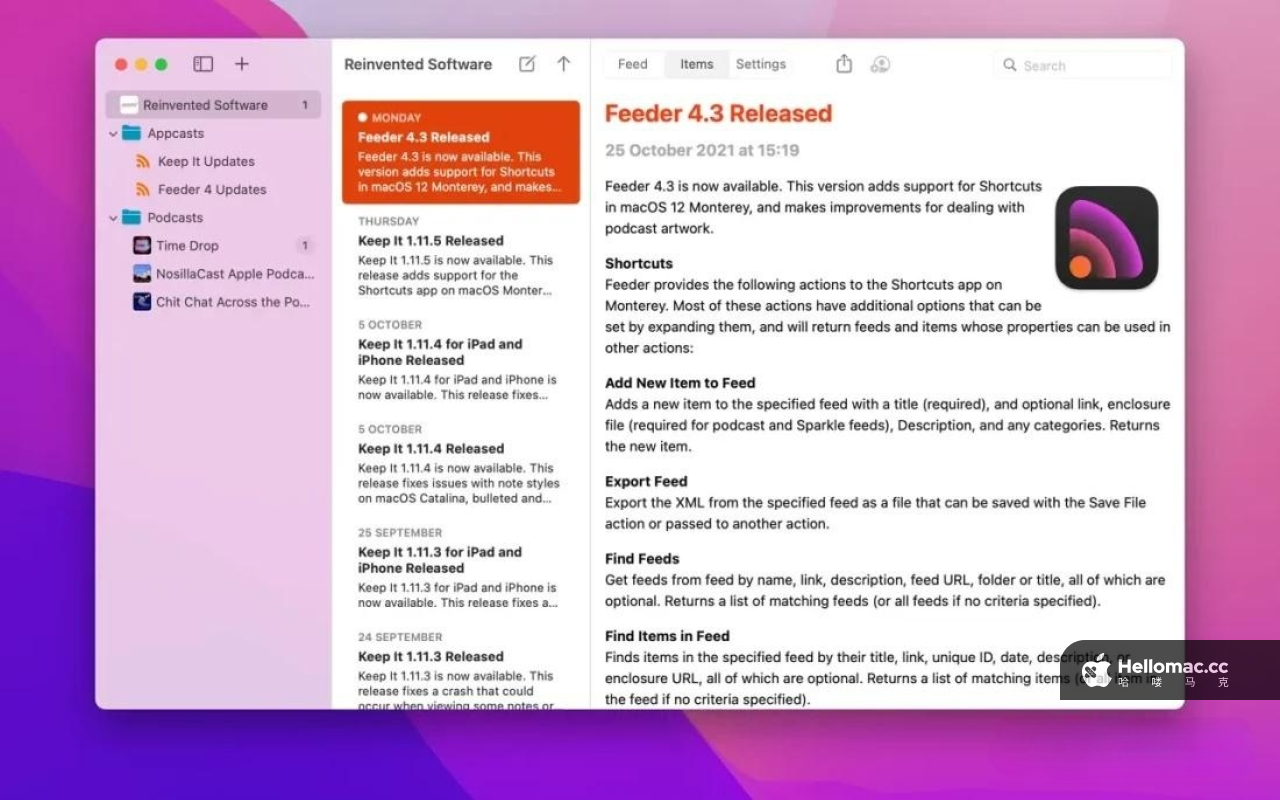Viewport: 1280px width, 800px height.
Task: Click the Appcasts folder icon
Action: [x=131, y=133]
